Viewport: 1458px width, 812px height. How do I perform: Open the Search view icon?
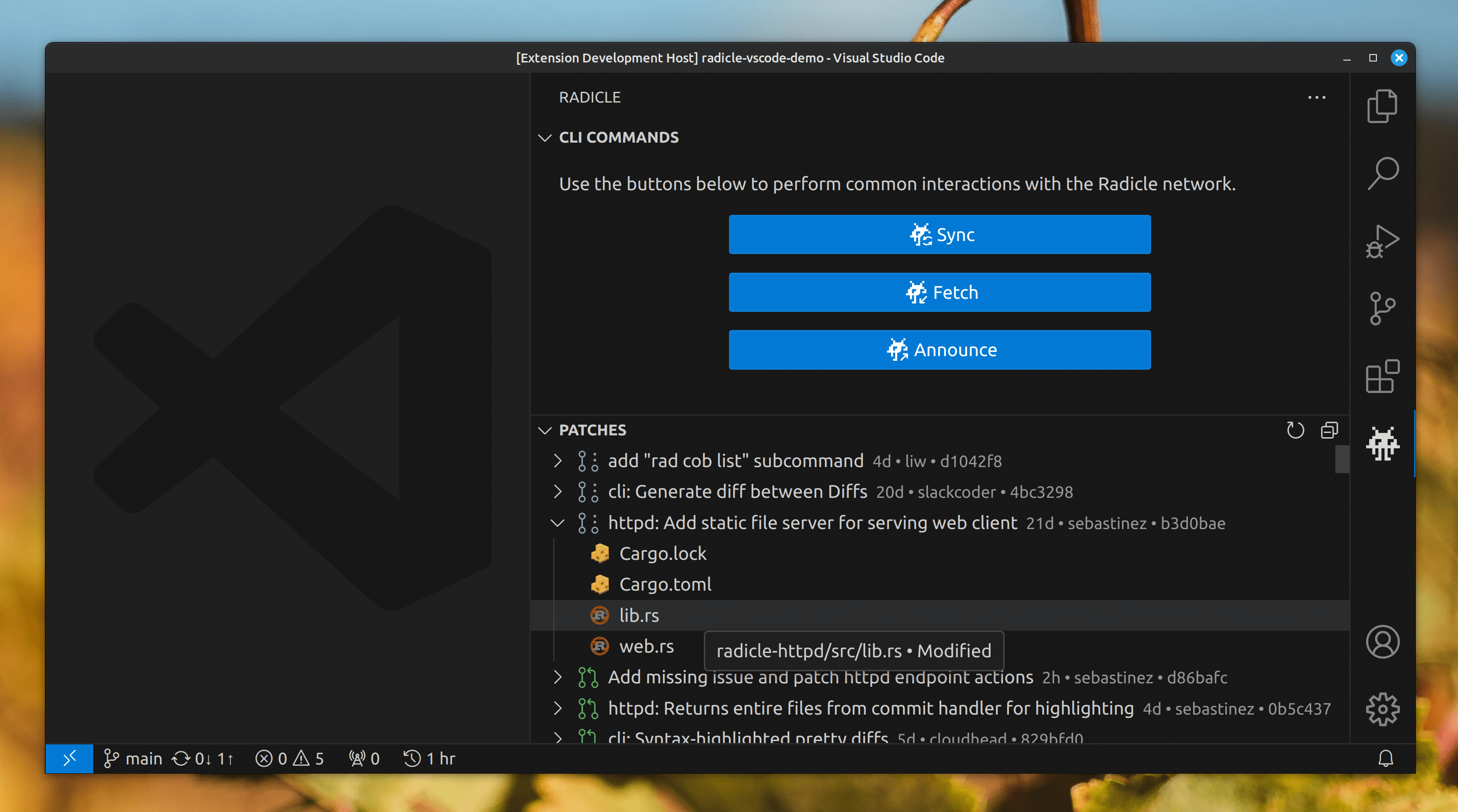(1382, 173)
